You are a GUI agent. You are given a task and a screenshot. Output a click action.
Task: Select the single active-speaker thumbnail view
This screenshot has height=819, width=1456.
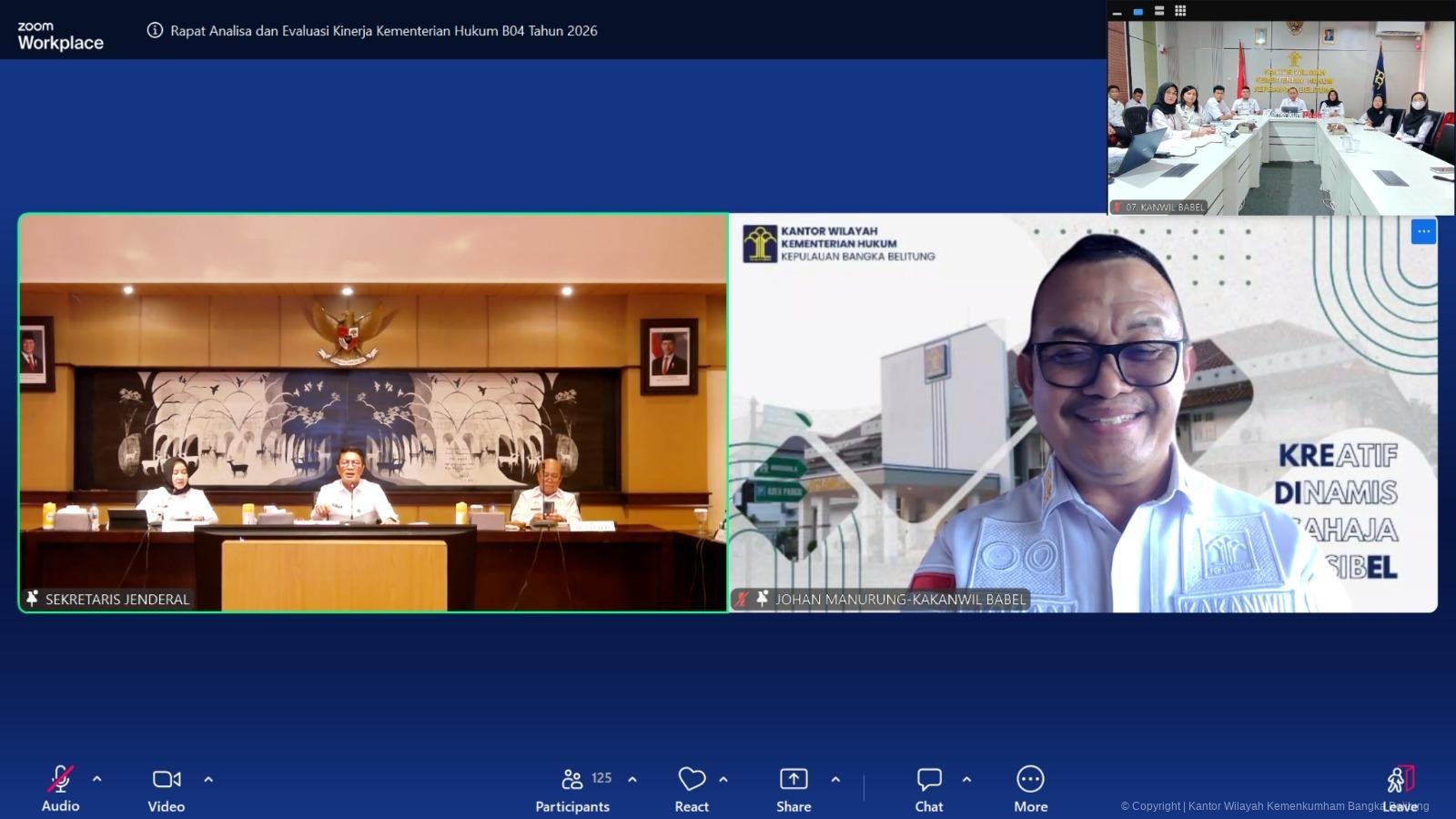coord(1137,11)
